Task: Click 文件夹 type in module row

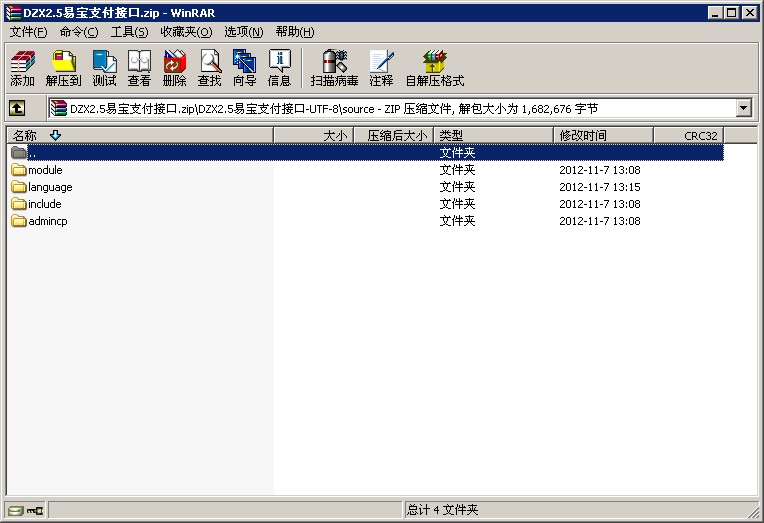Action: tap(457, 170)
